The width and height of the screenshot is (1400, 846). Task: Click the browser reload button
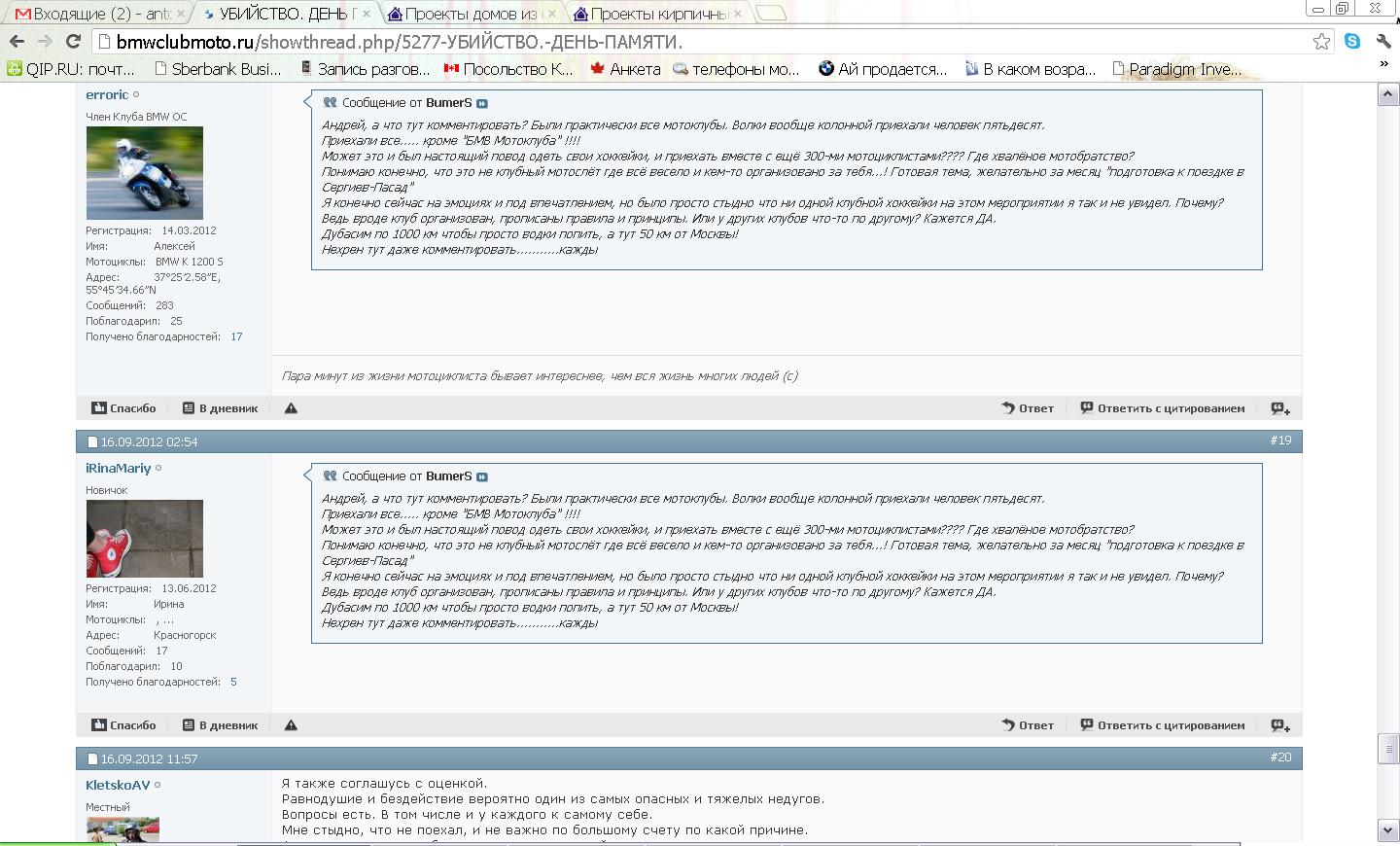tap(73, 41)
